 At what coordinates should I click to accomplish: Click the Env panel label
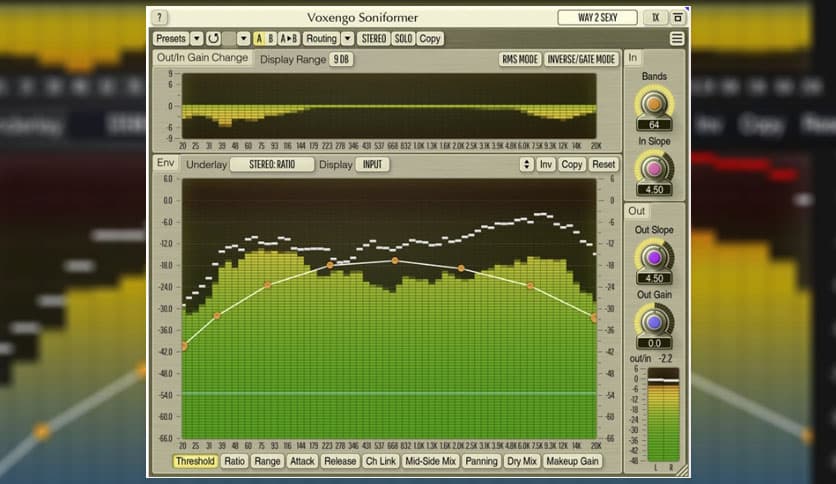coord(166,163)
